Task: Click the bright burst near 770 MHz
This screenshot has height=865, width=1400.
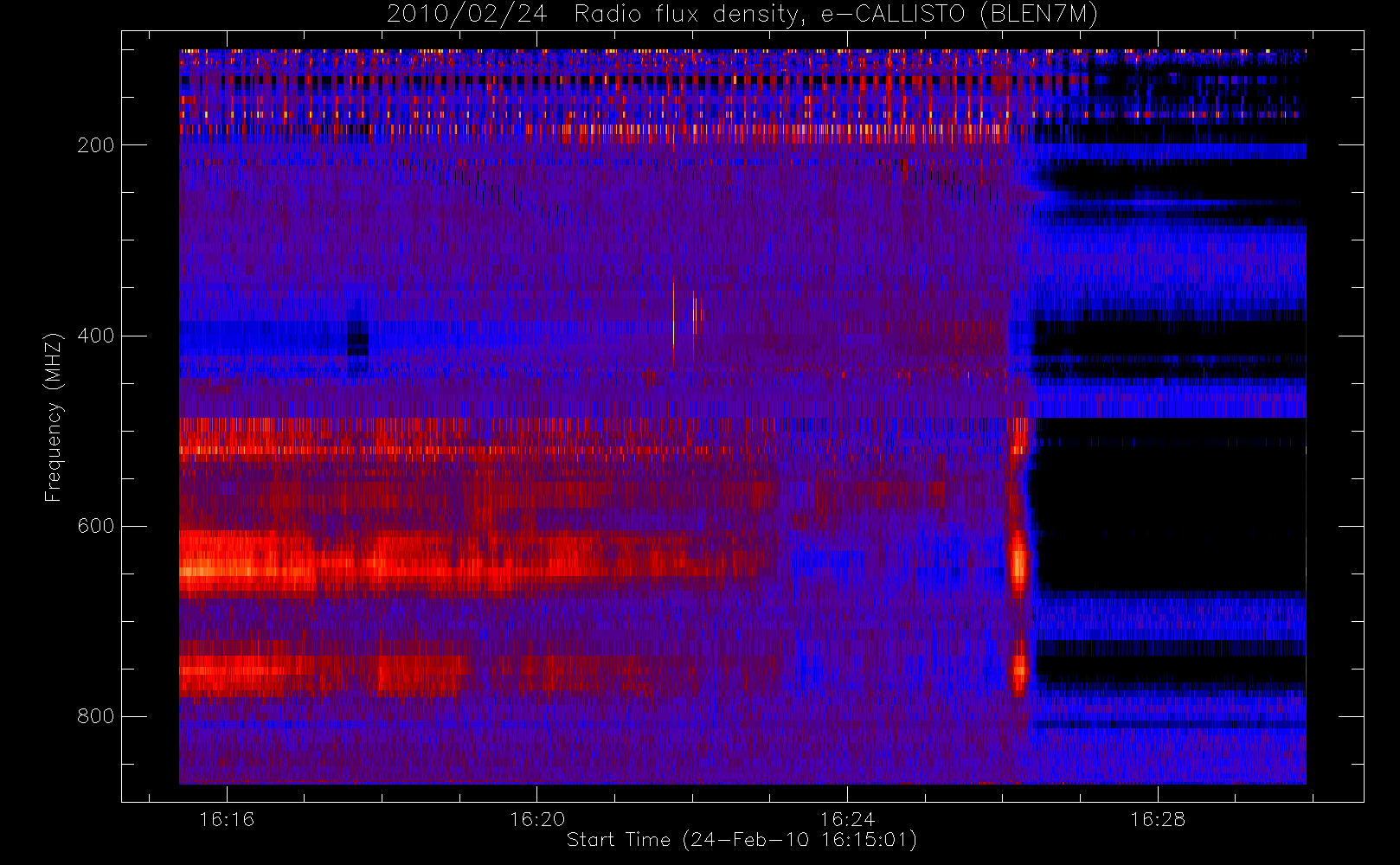Action: (x=1019, y=668)
